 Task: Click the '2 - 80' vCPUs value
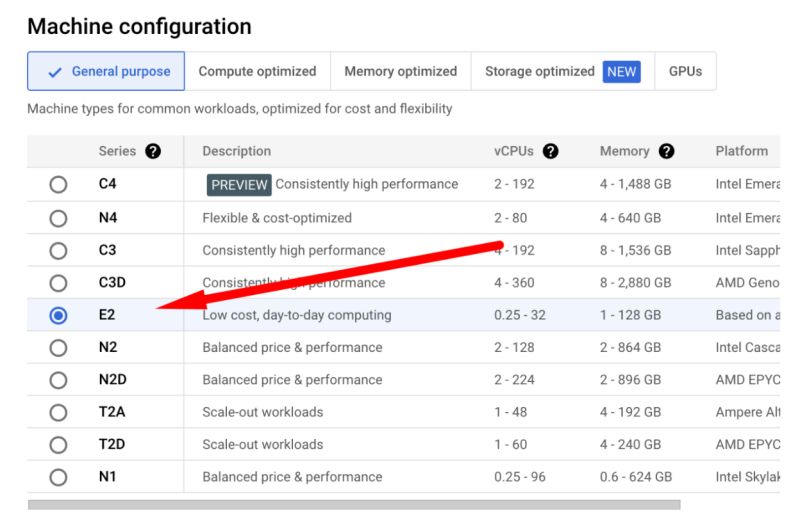click(510, 218)
